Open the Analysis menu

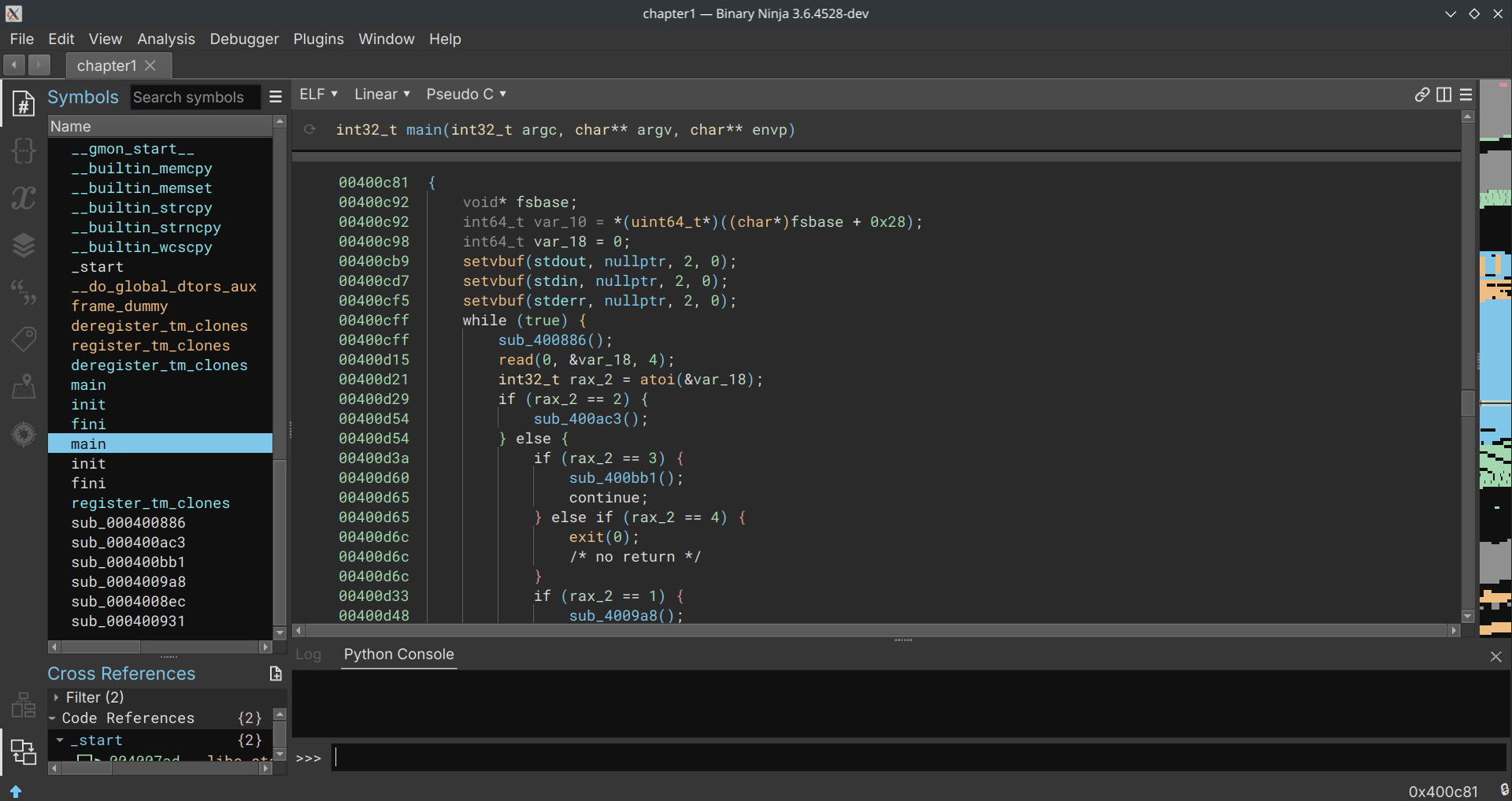click(x=165, y=39)
